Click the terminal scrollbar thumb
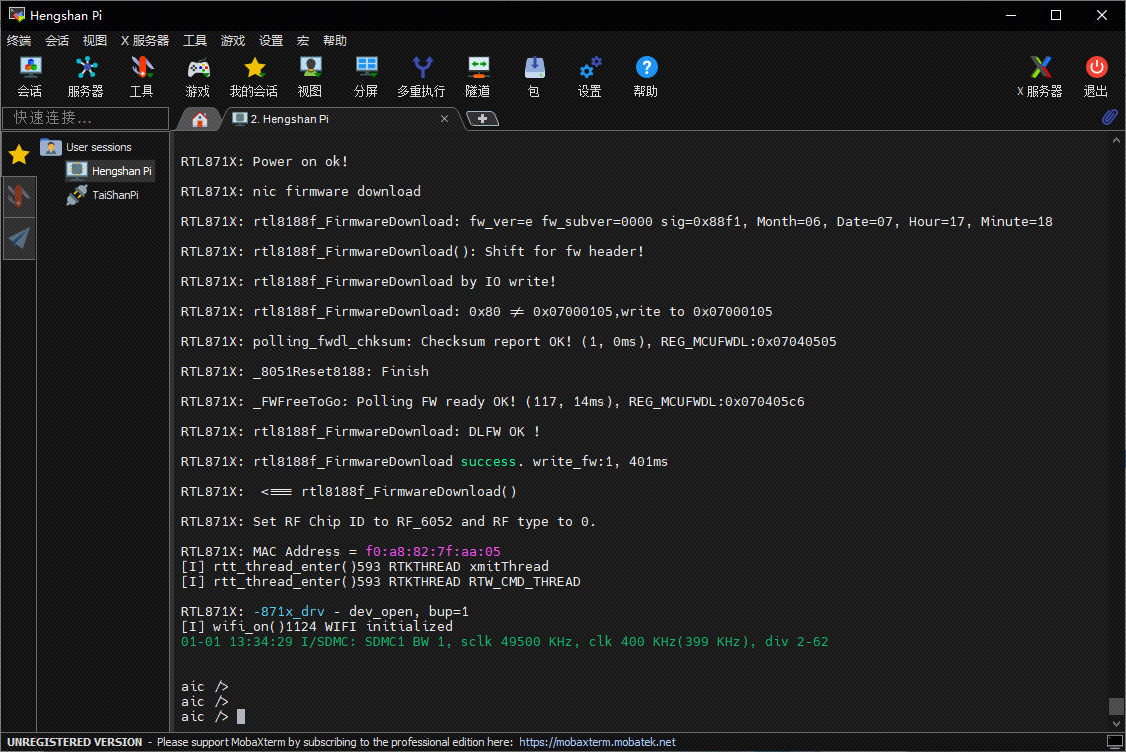The height and width of the screenshot is (752, 1126). tap(1116, 706)
